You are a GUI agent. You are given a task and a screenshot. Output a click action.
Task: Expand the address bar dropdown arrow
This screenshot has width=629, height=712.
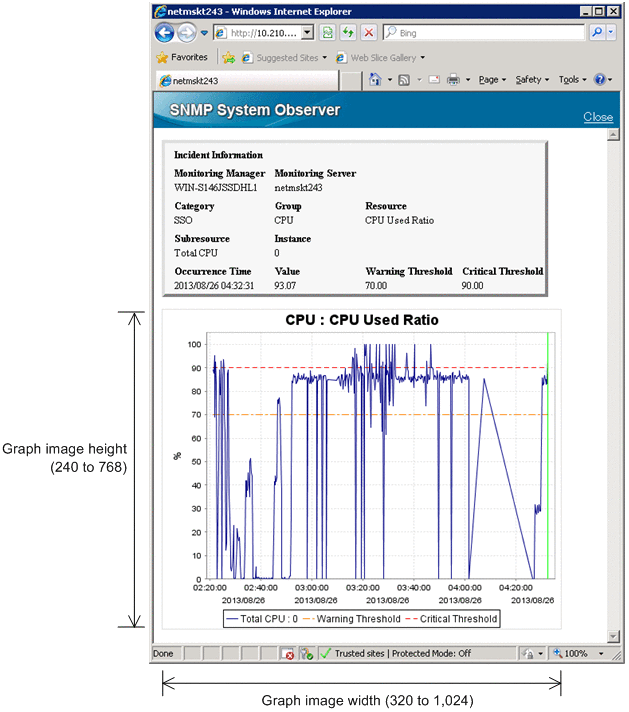pos(307,33)
